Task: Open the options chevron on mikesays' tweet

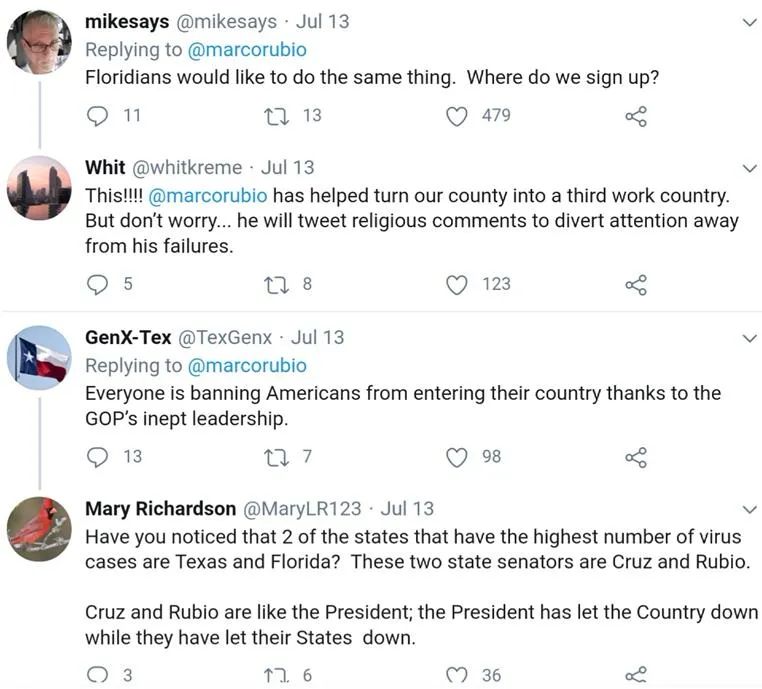Action: [x=749, y=22]
